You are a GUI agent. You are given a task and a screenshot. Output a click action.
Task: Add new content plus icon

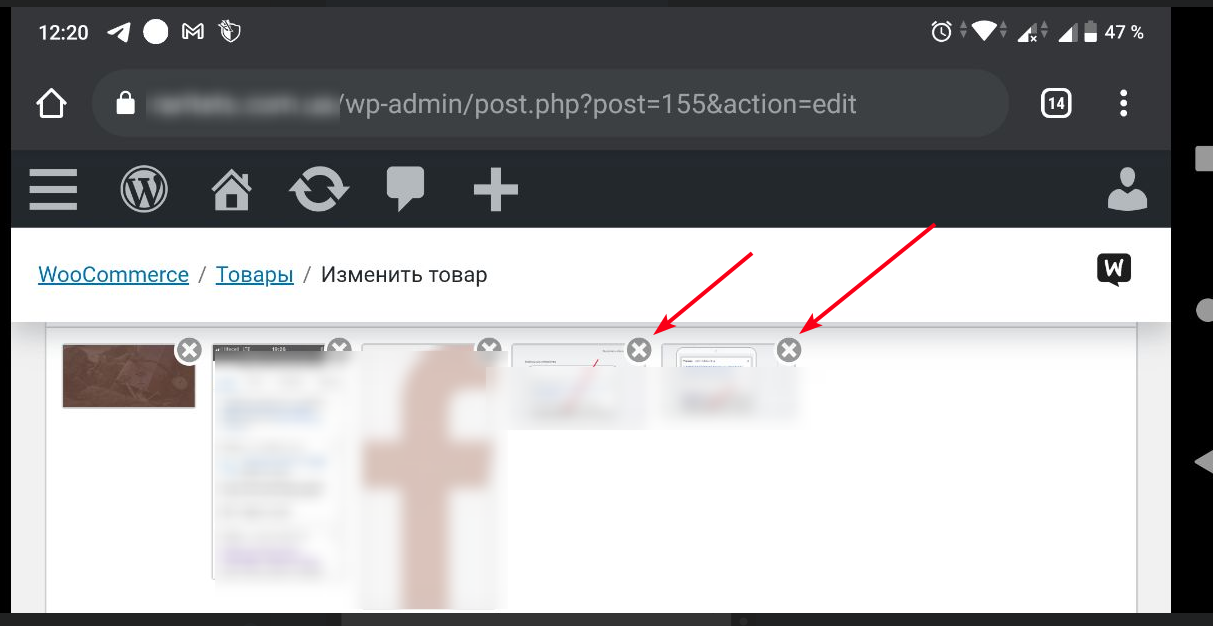click(x=495, y=189)
